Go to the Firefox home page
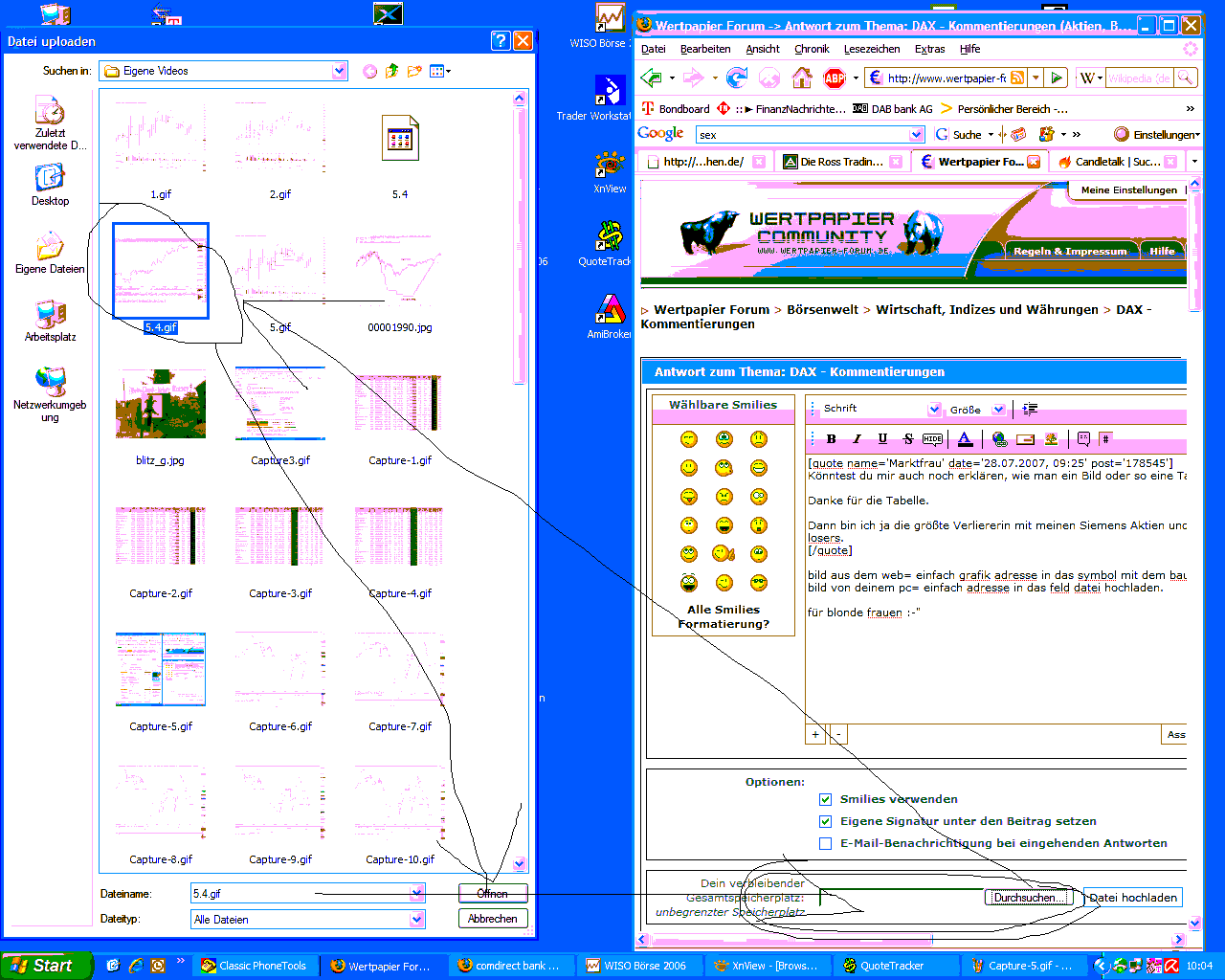The width and height of the screenshot is (1225, 980). (802, 78)
